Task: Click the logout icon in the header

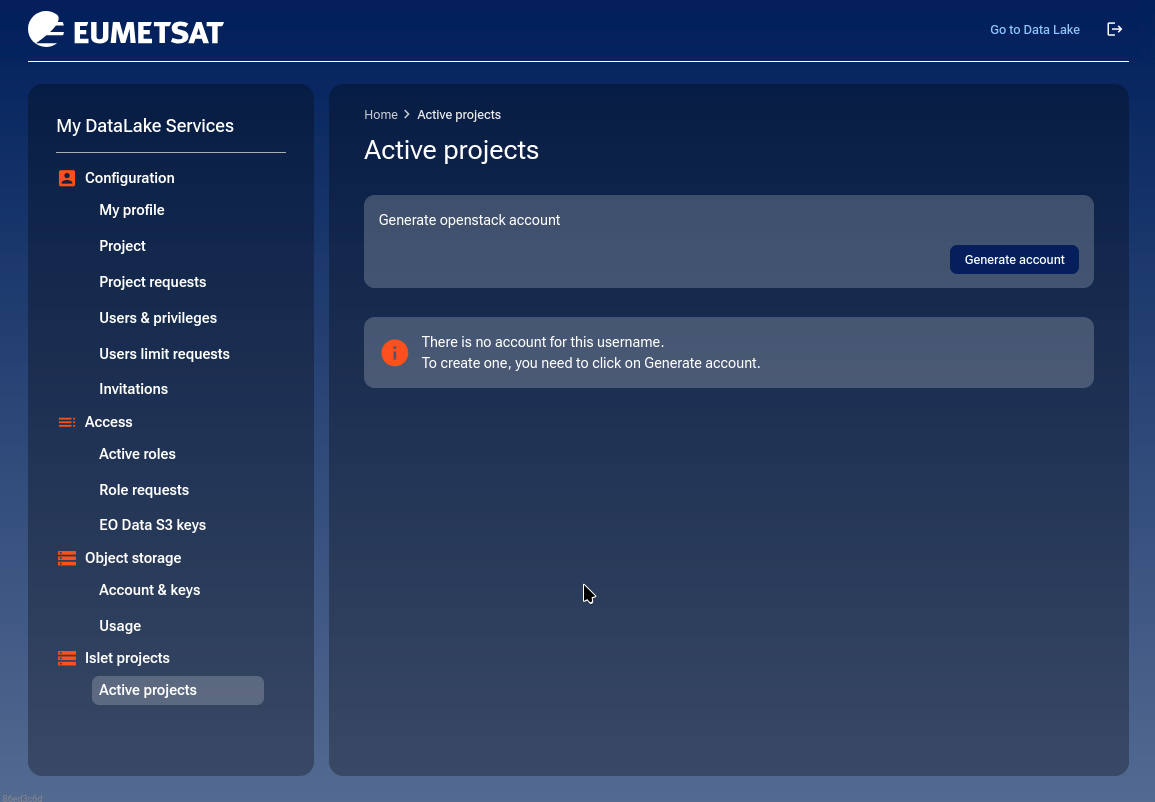Action: (1114, 29)
